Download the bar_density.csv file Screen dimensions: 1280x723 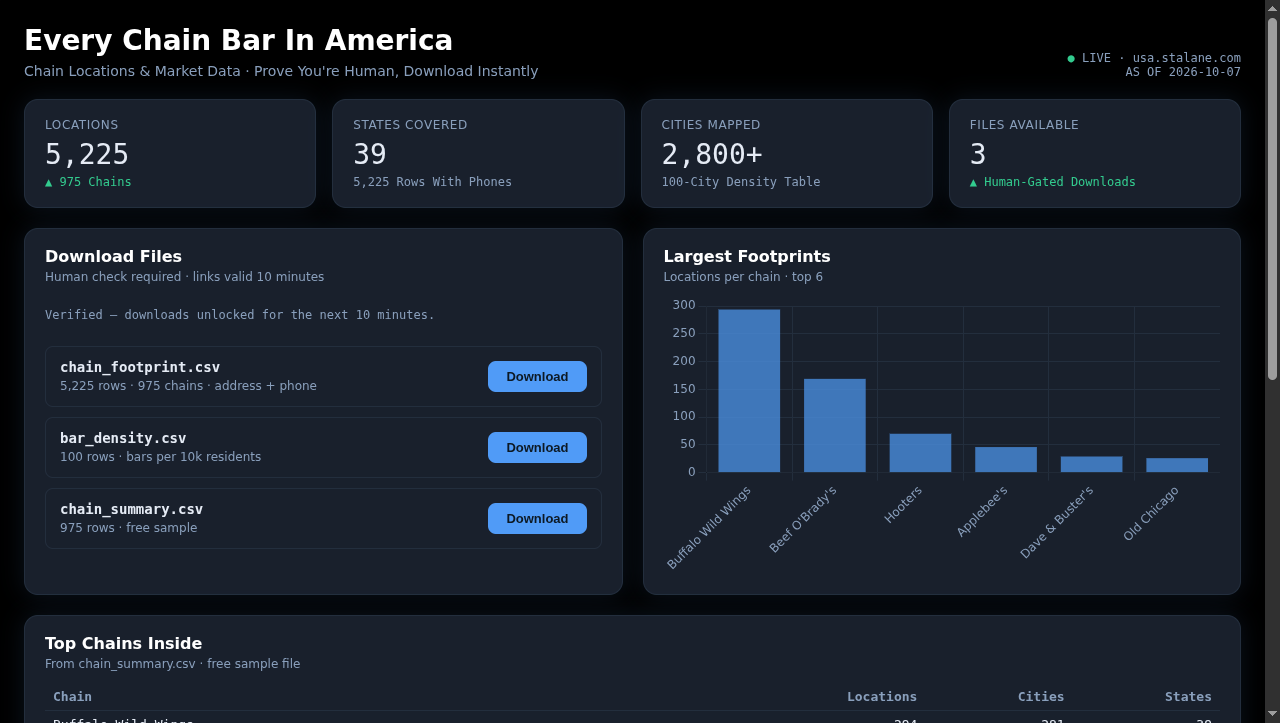pos(537,447)
